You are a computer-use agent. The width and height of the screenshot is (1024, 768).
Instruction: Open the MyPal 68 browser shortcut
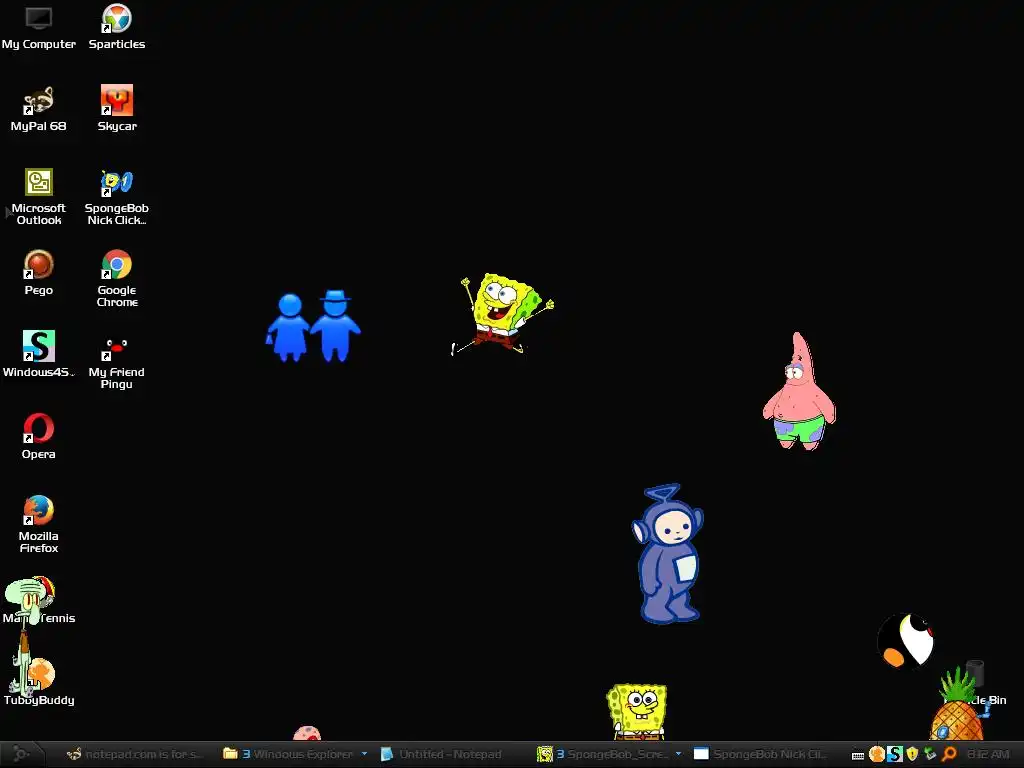(x=39, y=108)
